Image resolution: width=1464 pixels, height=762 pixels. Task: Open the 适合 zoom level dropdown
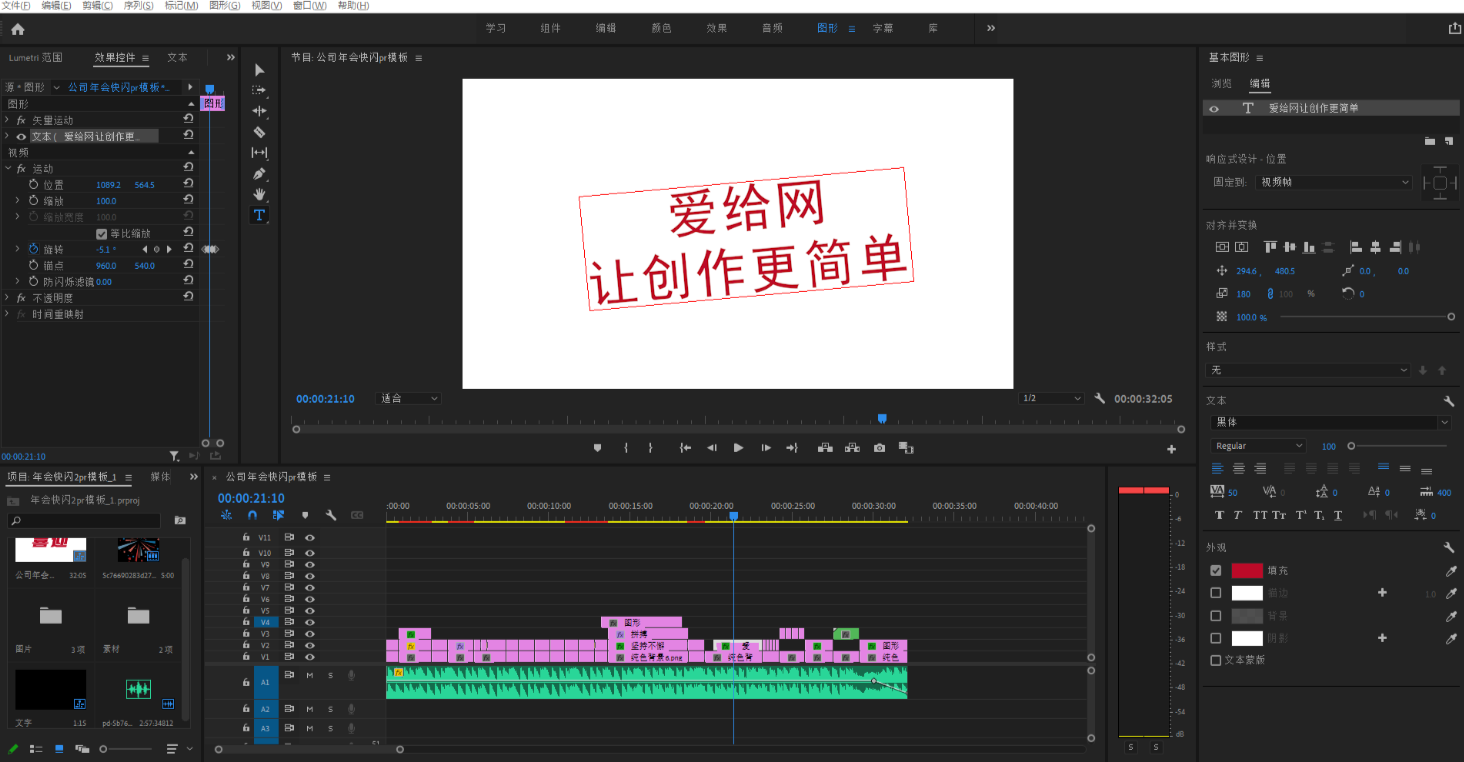tap(409, 398)
